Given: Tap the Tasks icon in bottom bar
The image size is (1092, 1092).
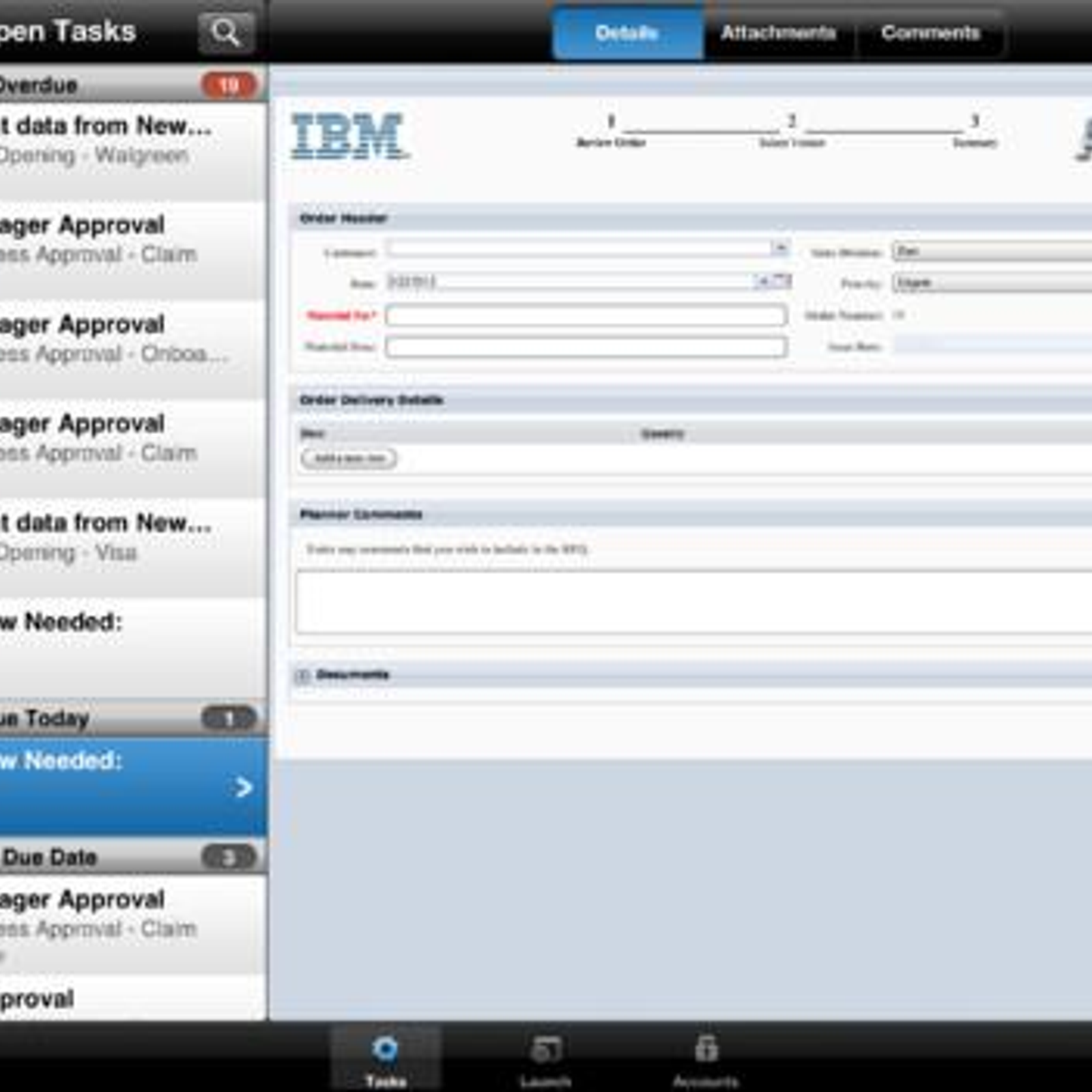Looking at the screenshot, I should click(x=386, y=1057).
